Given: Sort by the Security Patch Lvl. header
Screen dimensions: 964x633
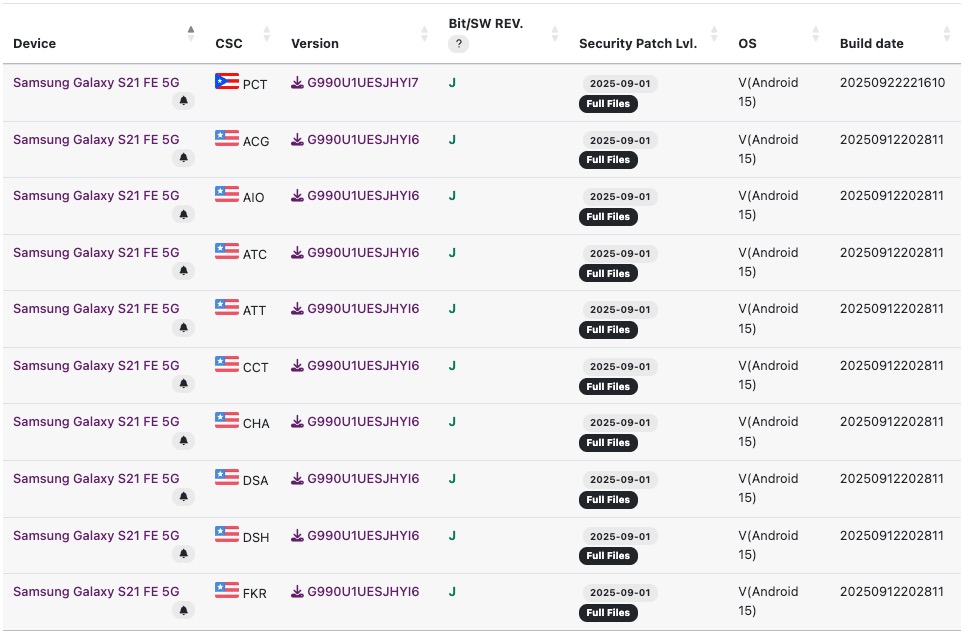Looking at the screenshot, I should 714,34.
